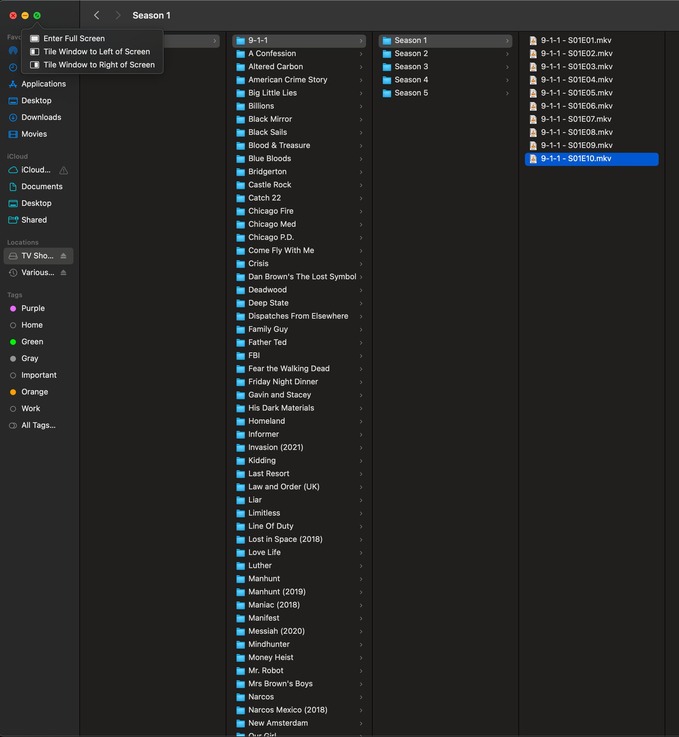
Task: Expand the Mr. Robot folder chevron
Action: coord(361,671)
